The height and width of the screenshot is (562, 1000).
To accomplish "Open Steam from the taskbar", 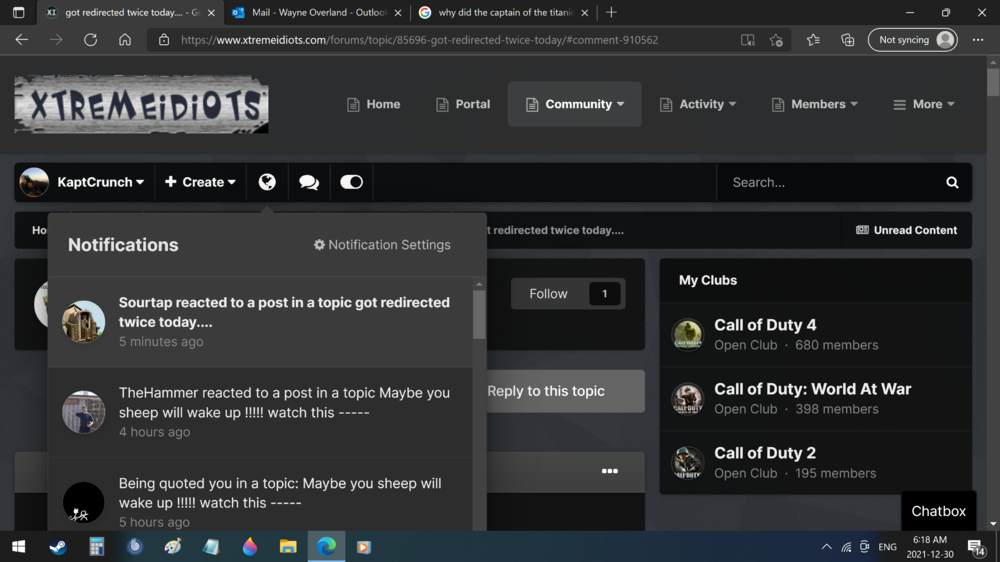I will tap(58, 547).
